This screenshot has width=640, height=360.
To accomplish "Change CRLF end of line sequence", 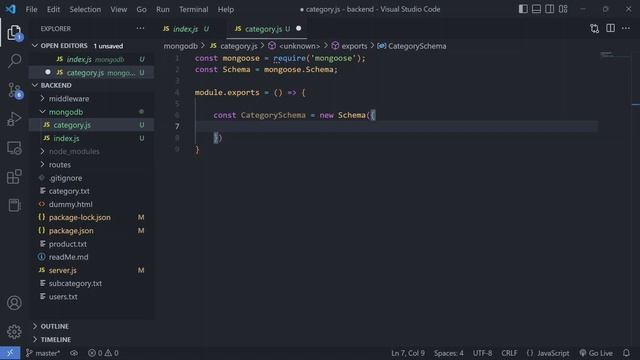I will pos(509,353).
